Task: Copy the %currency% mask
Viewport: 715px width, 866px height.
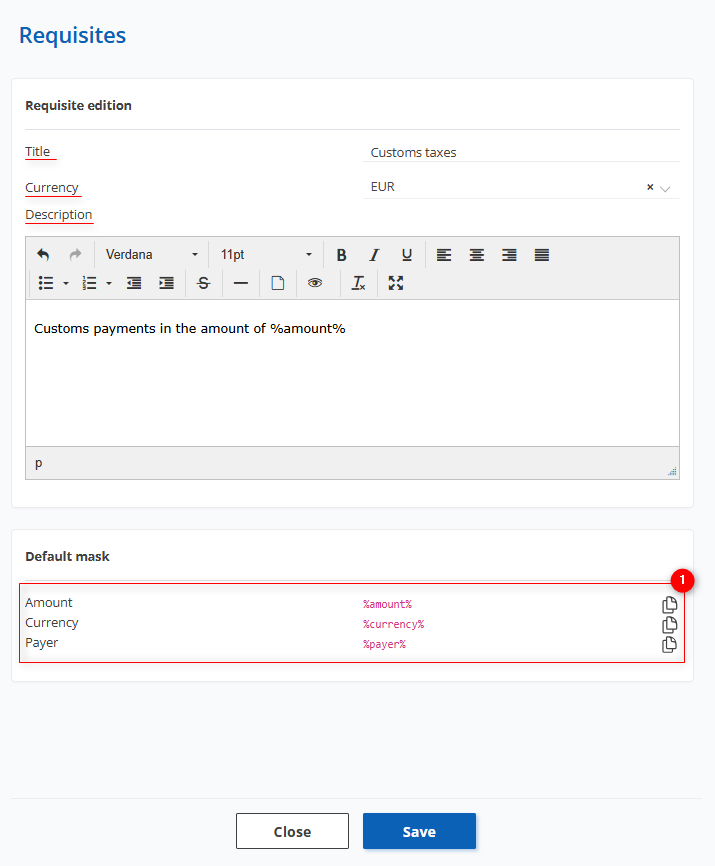Action: [x=669, y=625]
